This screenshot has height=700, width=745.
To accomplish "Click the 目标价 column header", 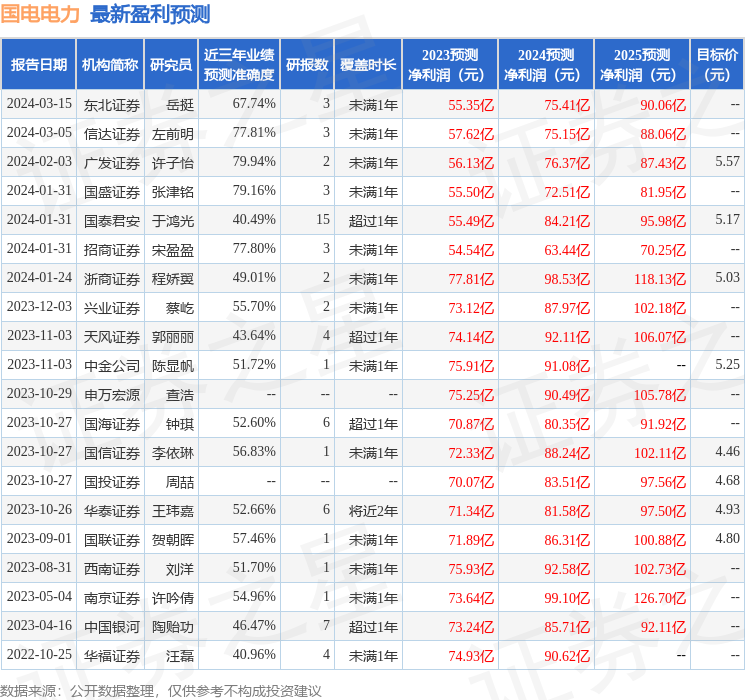I will [717, 65].
